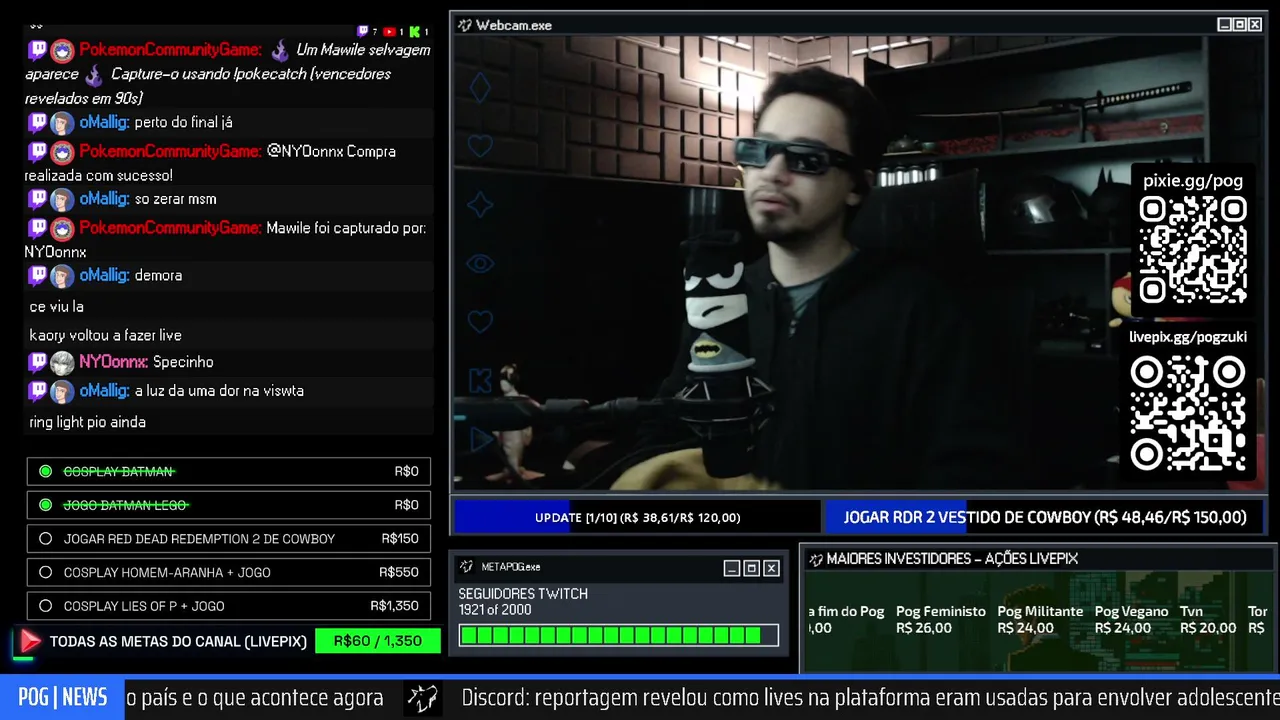
Task: Click oMallig username on the 'demora' message
Action: pyautogui.click(x=104, y=275)
